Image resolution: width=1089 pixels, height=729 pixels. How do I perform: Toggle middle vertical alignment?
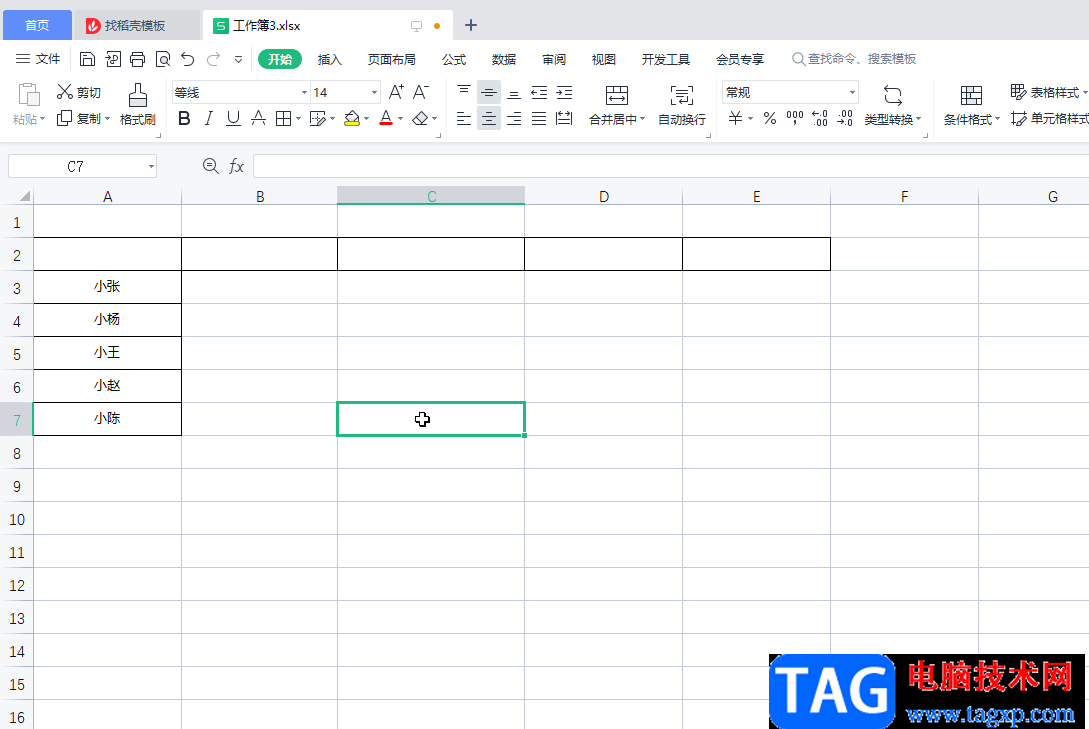point(489,92)
